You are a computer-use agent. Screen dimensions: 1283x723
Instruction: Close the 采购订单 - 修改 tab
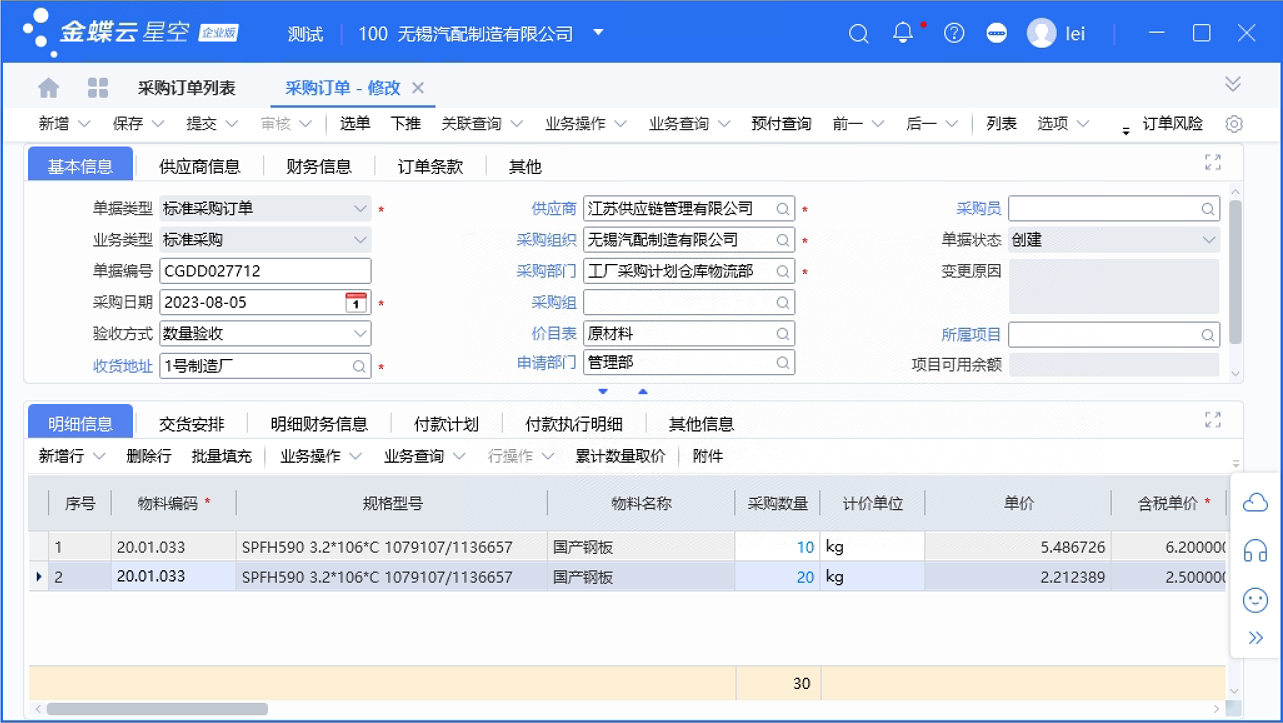[x=418, y=88]
